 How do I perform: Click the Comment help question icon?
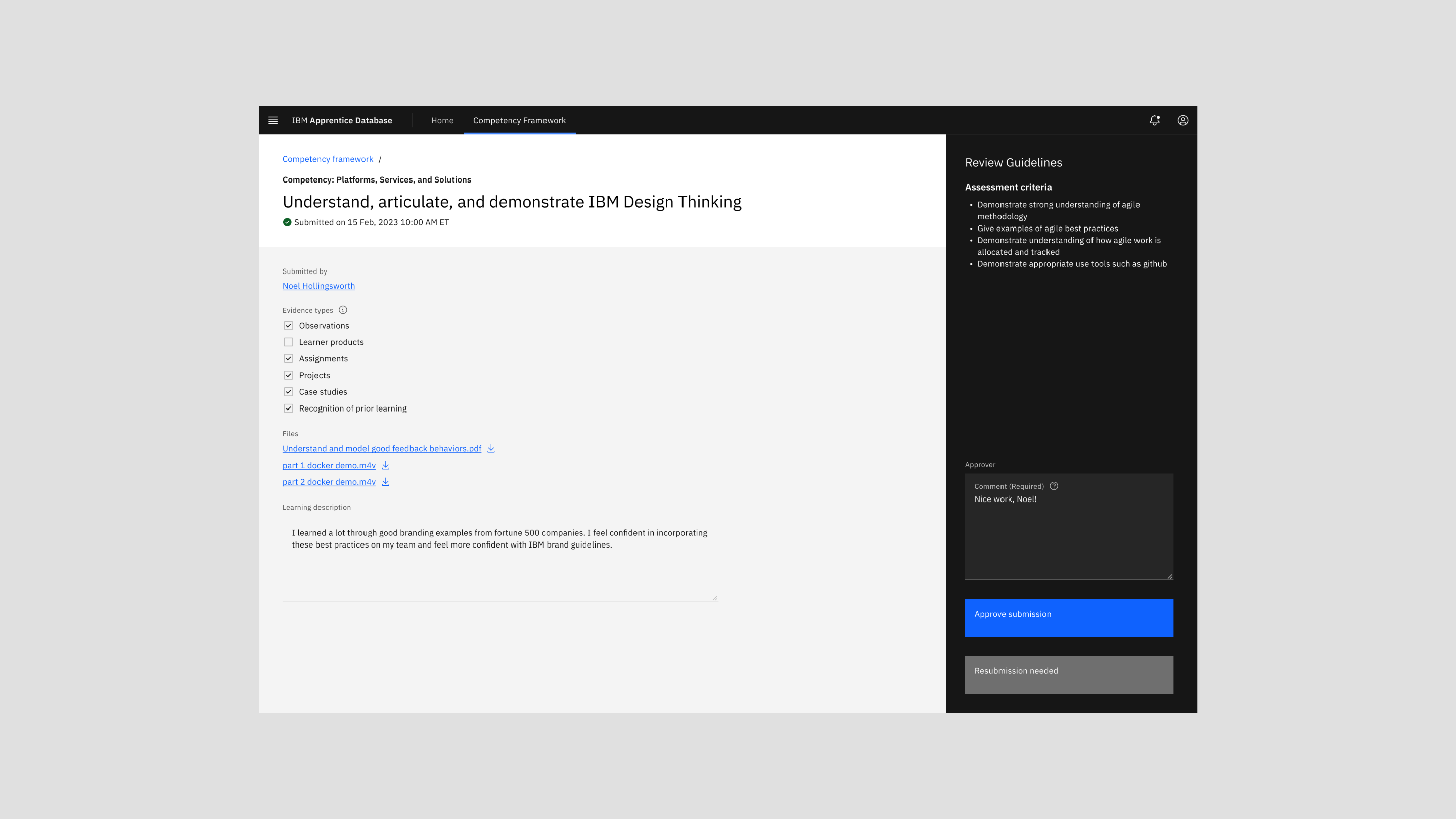pos(1054,486)
